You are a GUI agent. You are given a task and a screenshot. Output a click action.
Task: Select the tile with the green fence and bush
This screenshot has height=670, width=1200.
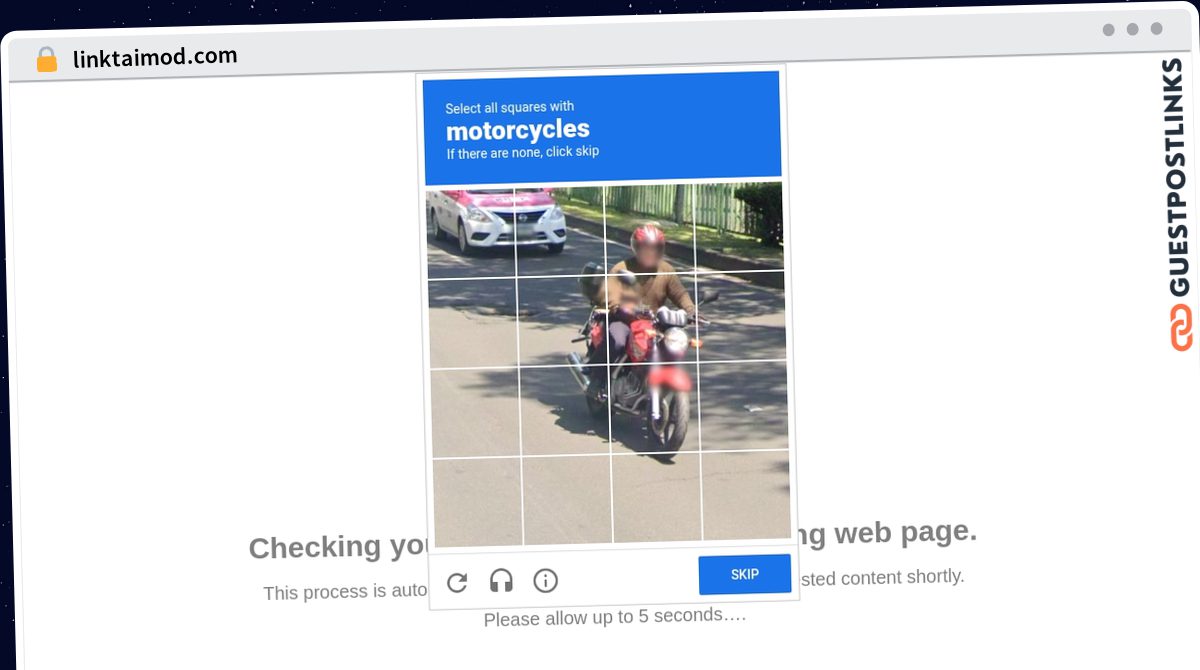coord(738,227)
